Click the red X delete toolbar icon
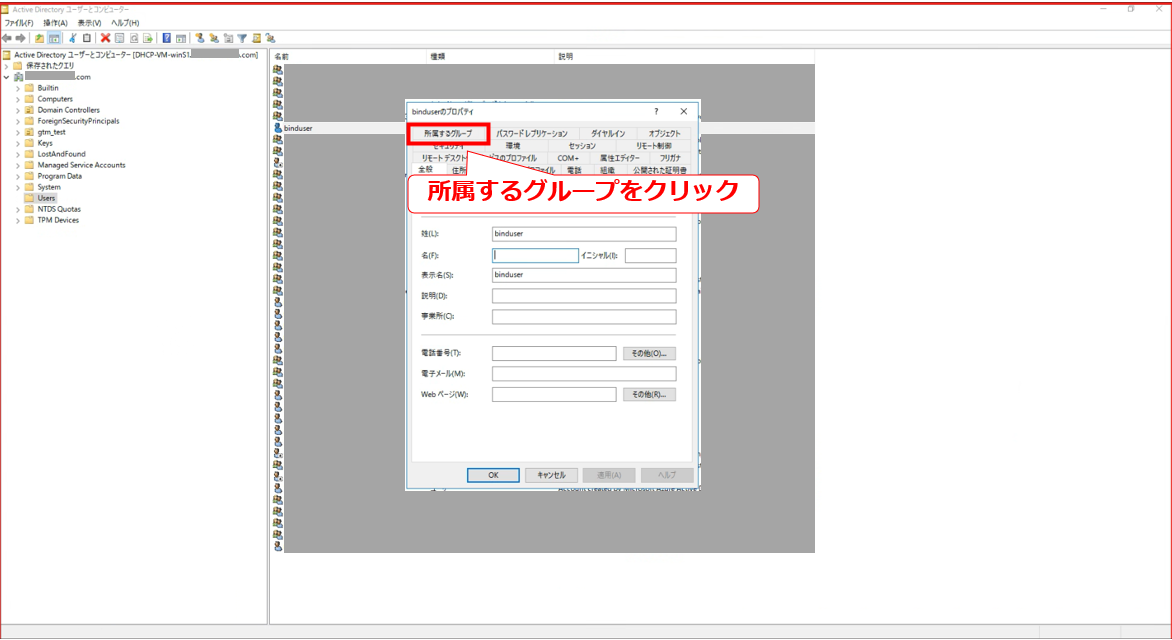This screenshot has height=640, width=1172. point(105,38)
